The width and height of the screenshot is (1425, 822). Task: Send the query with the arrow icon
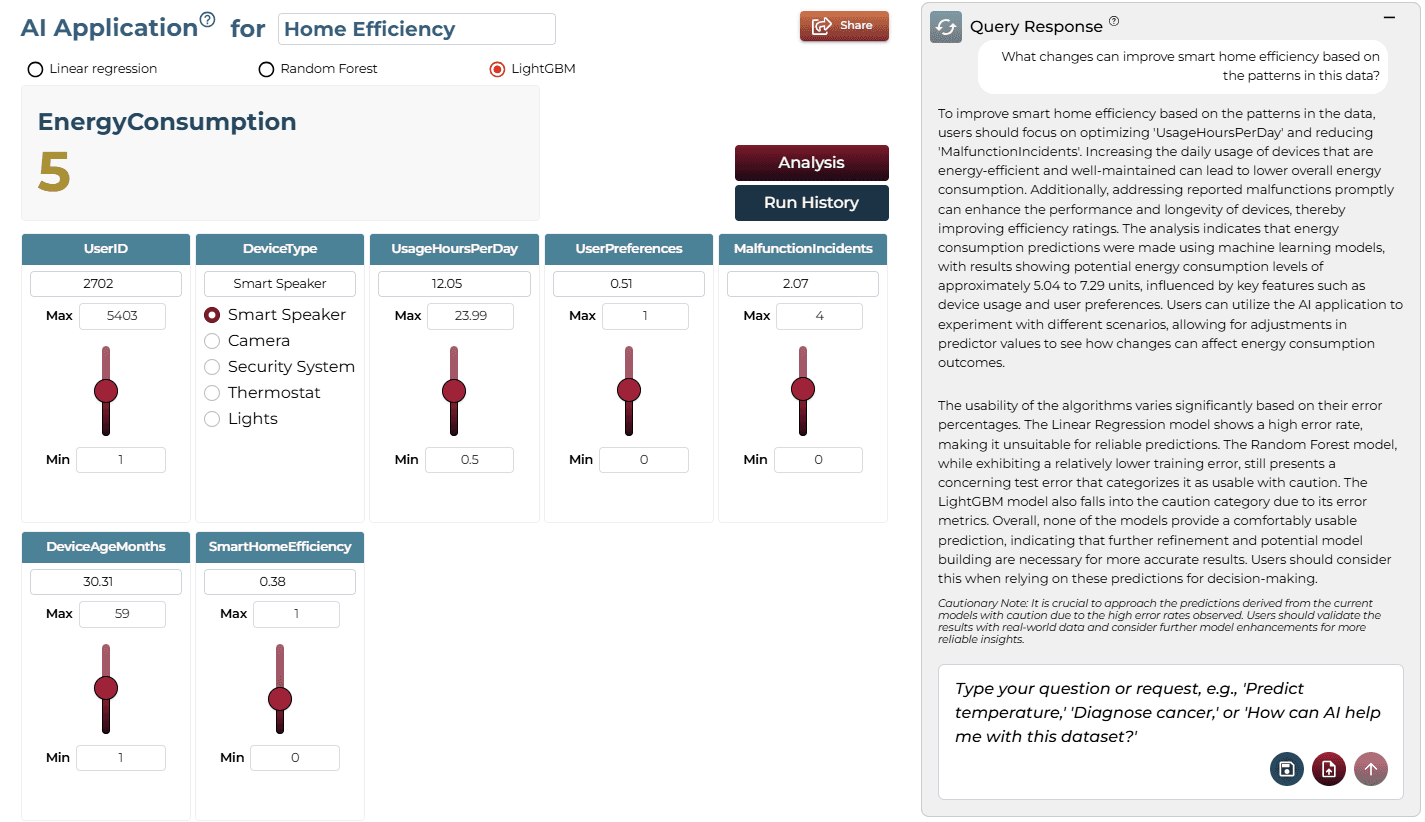(1371, 769)
